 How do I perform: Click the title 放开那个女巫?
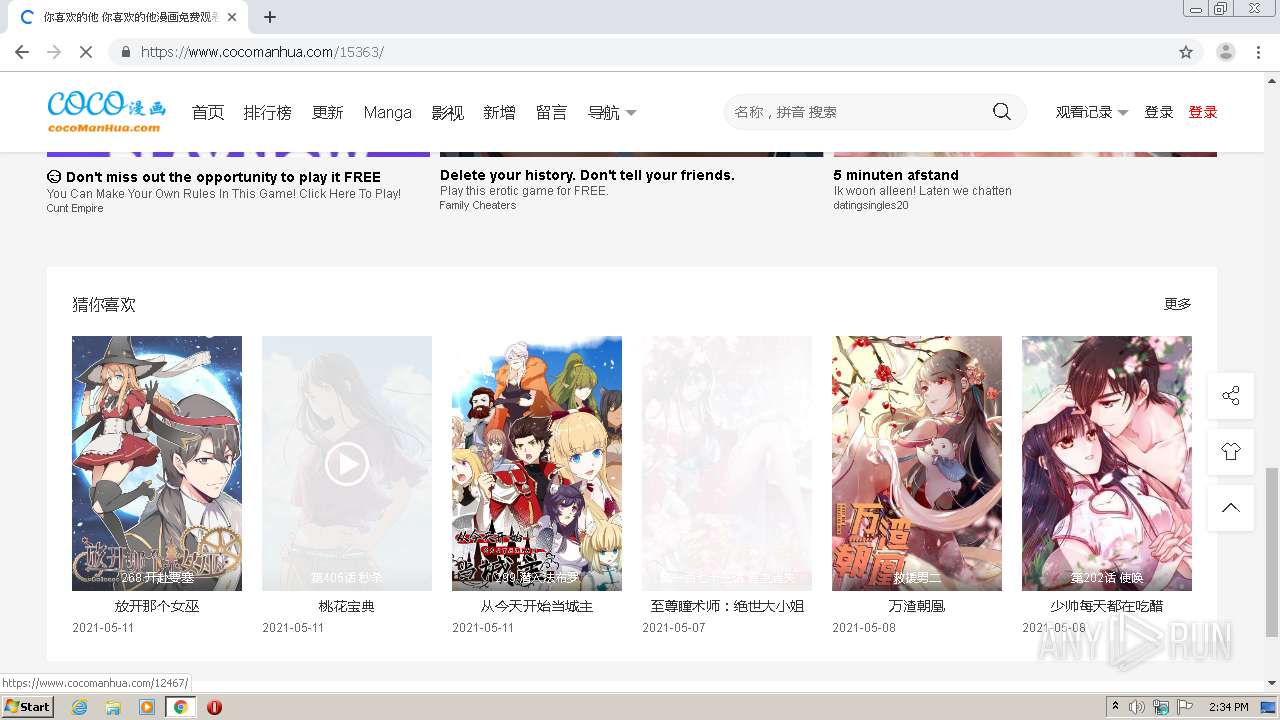coord(157,606)
